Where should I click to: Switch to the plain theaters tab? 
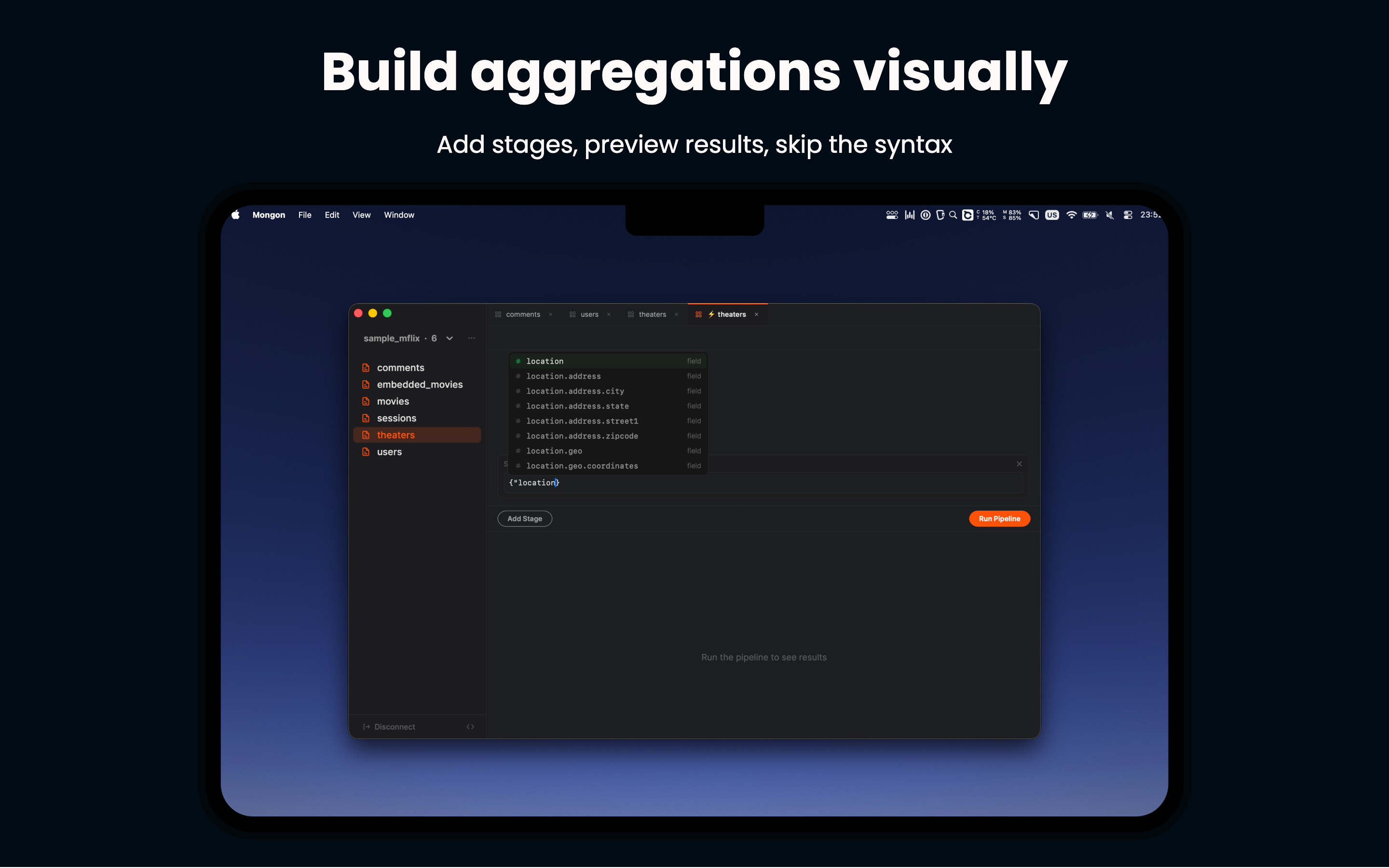coord(653,314)
